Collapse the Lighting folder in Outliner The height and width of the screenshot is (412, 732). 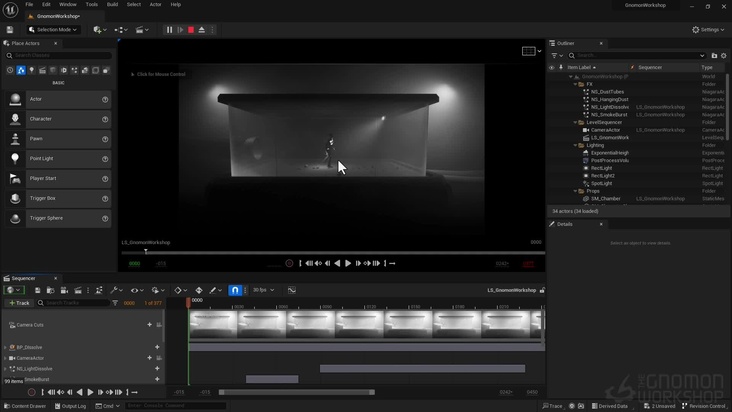[x=576, y=146]
